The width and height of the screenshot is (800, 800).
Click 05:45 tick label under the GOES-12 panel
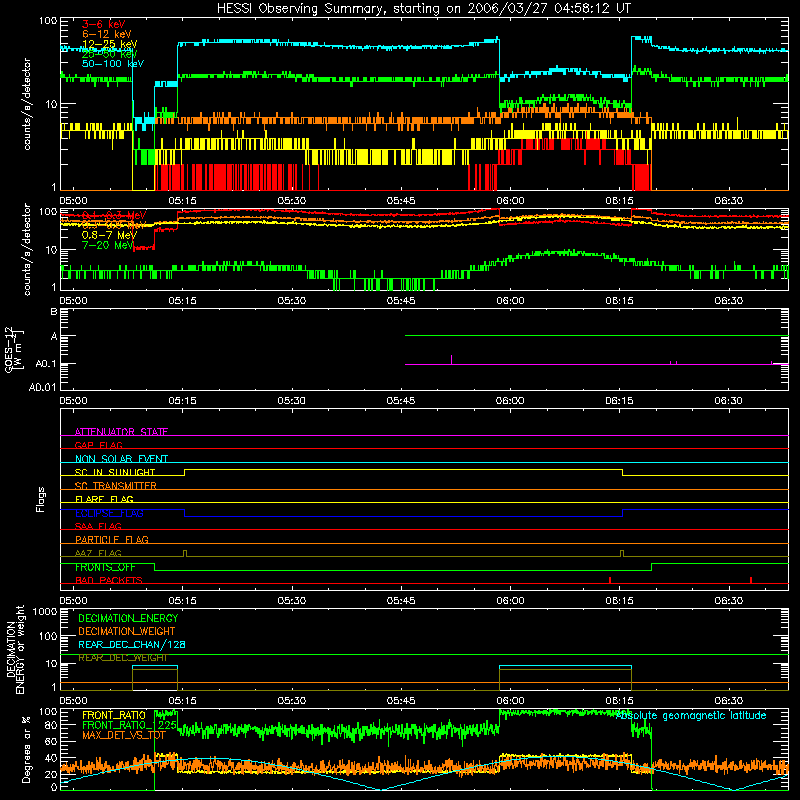pyautogui.click(x=401, y=401)
